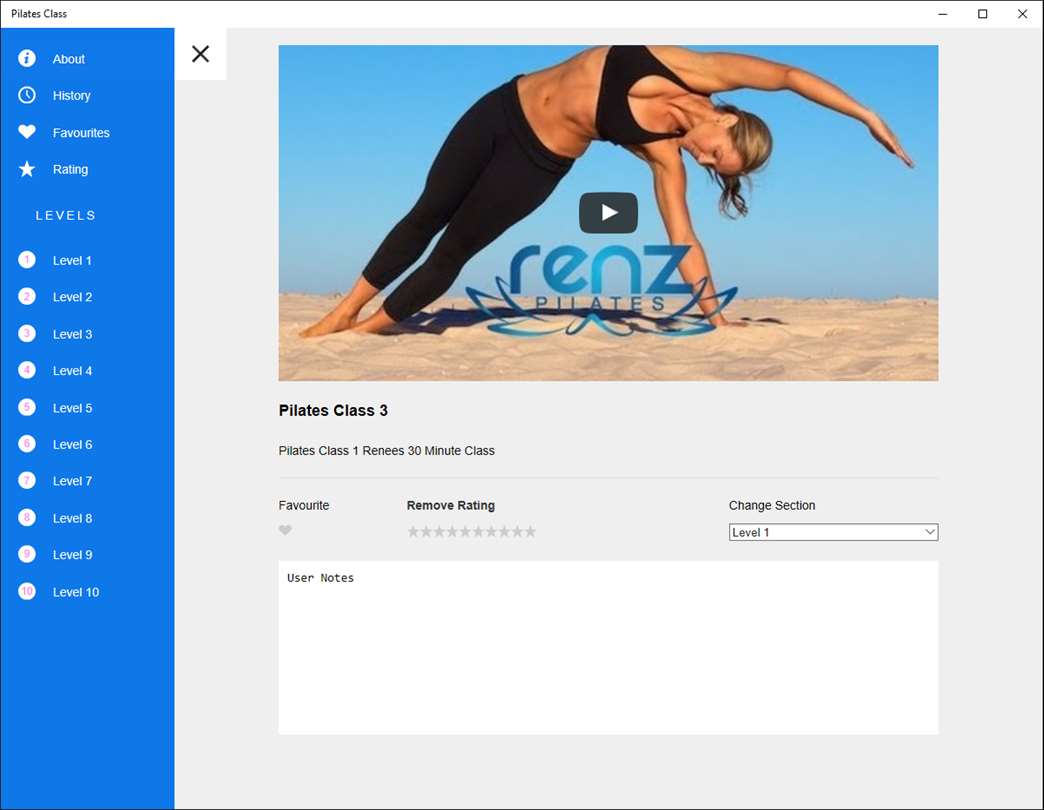Select the Level 3 label
Image resolution: width=1044 pixels, height=810 pixels.
pos(73,334)
